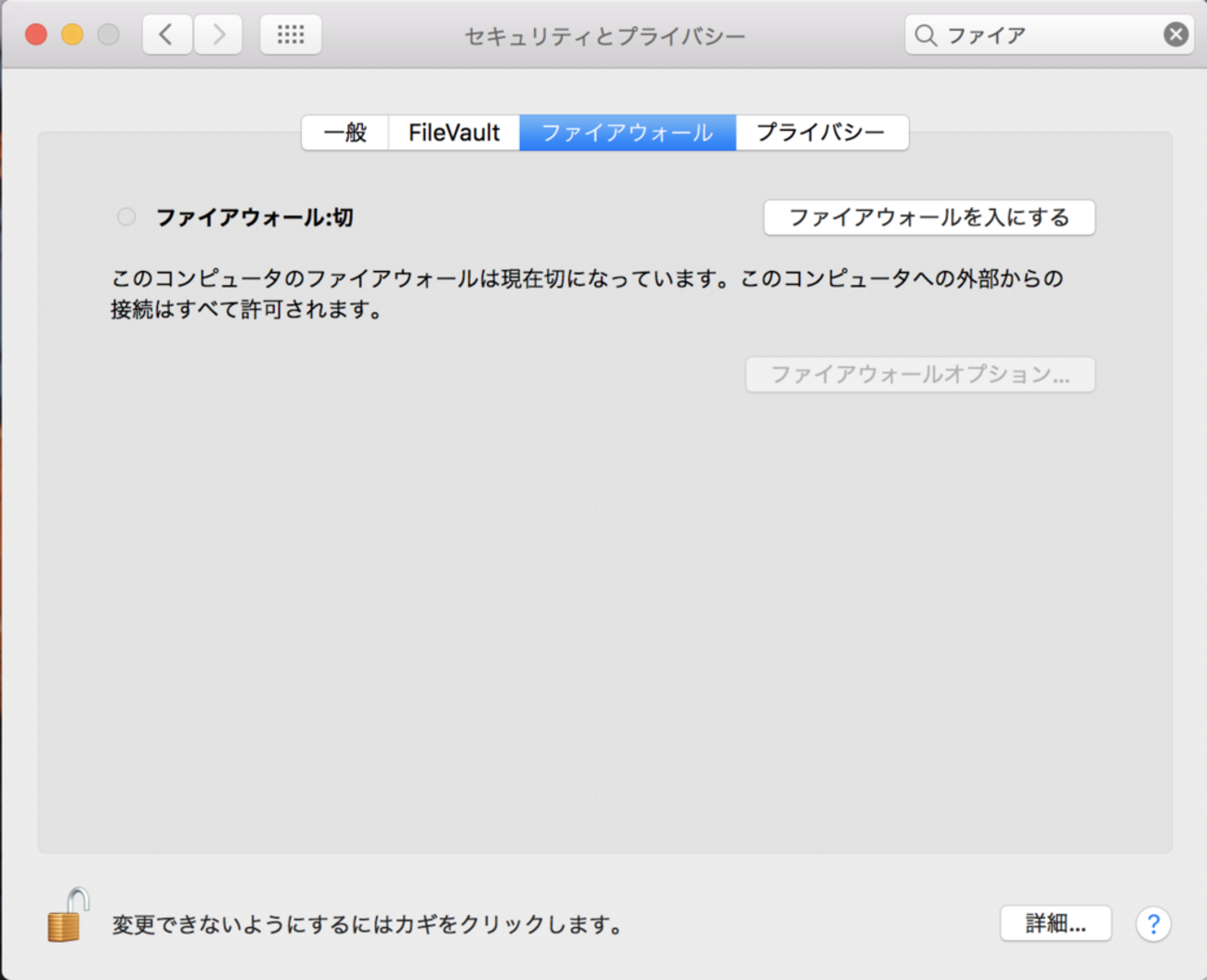Click the firewall status indicator light
Image resolution: width=1207 pixels, height=980 pixels.
126,217
